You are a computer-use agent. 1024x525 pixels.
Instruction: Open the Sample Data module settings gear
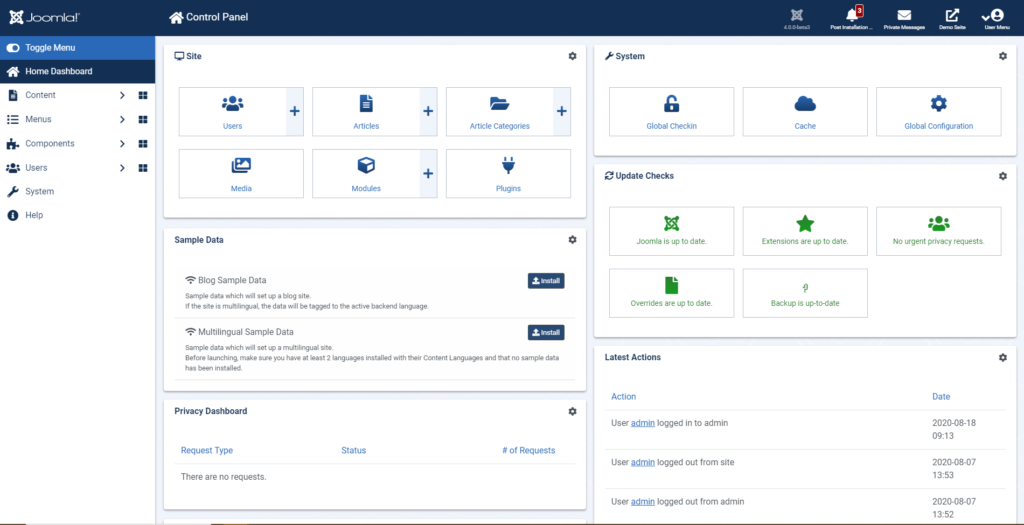(572, 240)
